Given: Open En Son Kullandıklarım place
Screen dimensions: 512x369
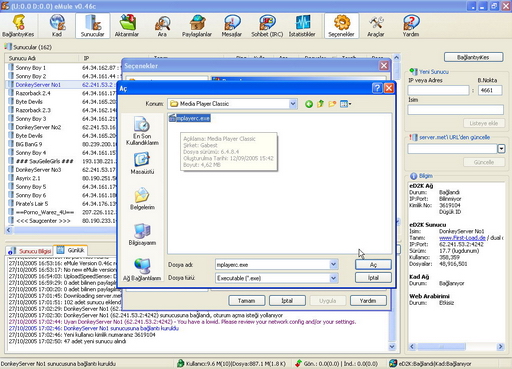Looking at the screenshot, I should coord(142,131).
